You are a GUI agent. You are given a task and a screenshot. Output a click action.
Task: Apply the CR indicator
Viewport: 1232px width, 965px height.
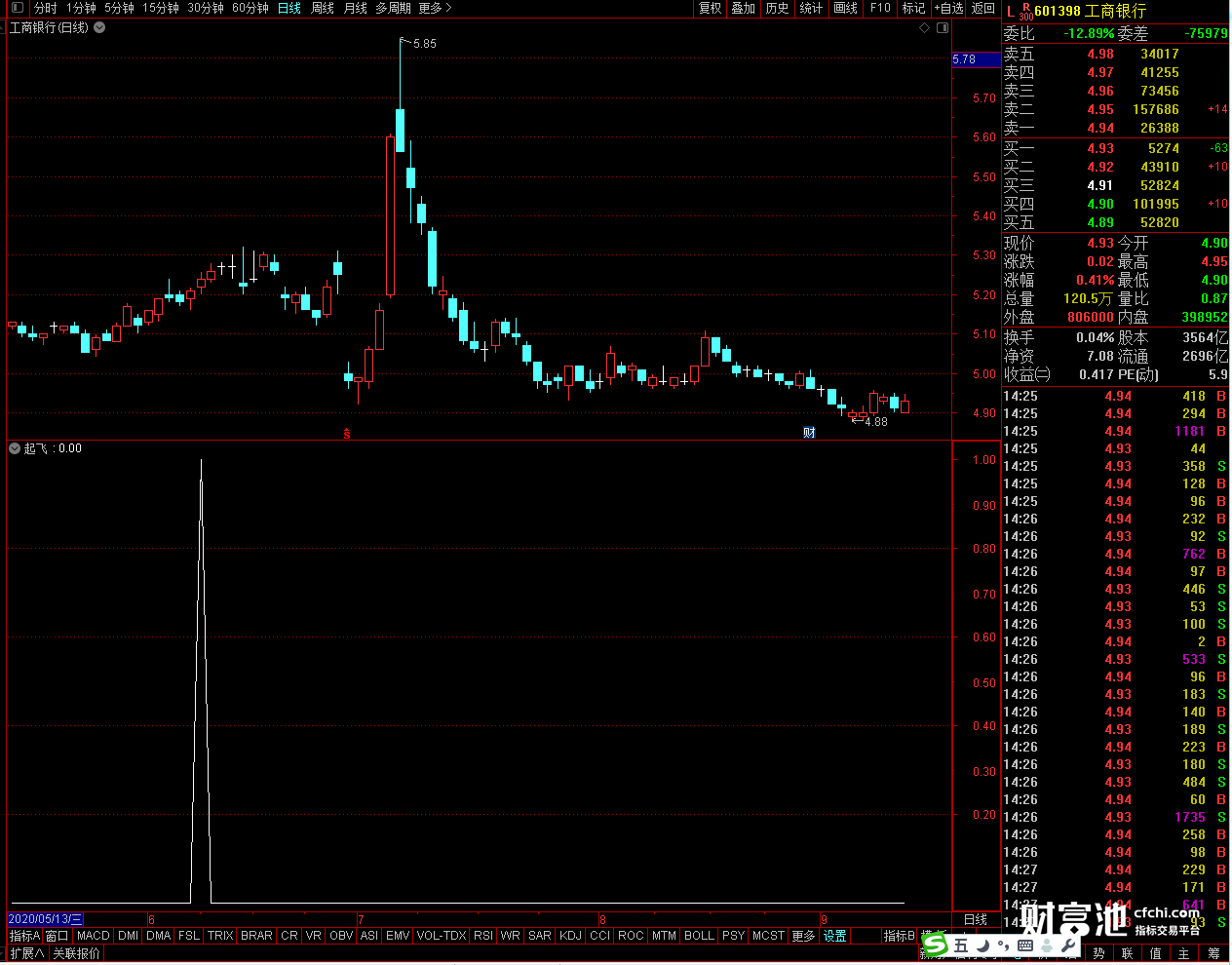coord(289,936)
